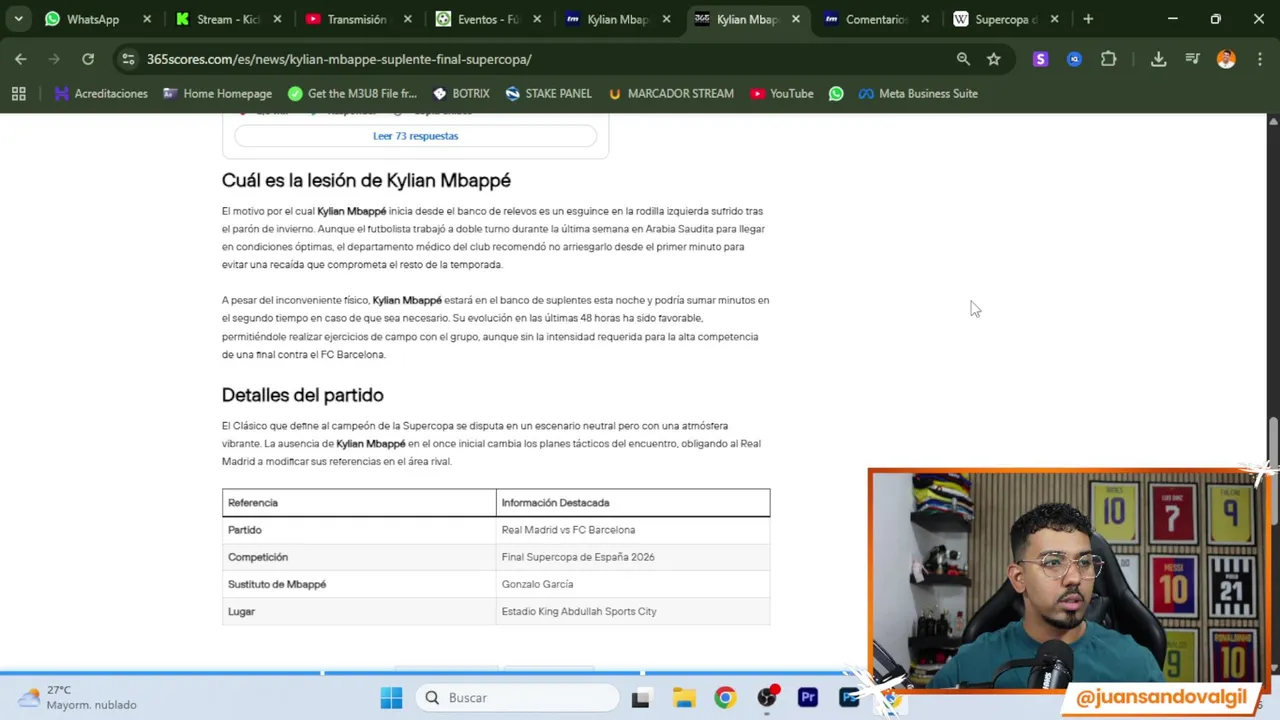
Task: Open the apps grid in bookmarks bar
Action: tap(18, 93)
